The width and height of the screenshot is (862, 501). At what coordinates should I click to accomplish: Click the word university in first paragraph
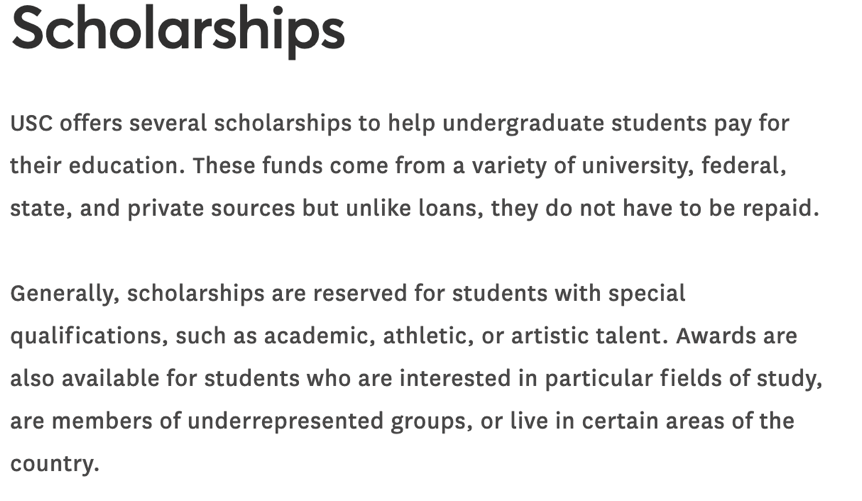[x=637, y=167]
